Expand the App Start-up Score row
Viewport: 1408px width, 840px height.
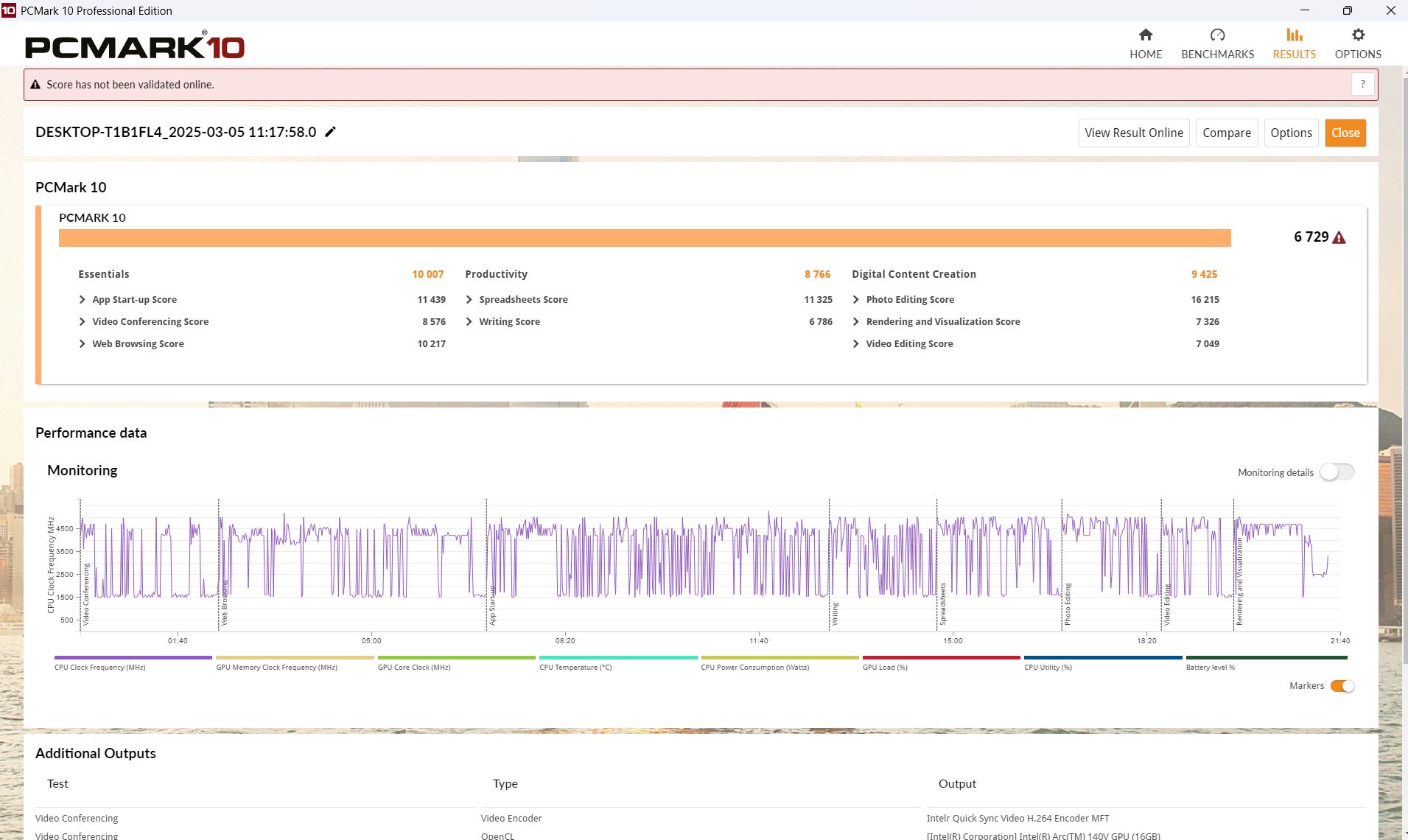pos(83,300)
